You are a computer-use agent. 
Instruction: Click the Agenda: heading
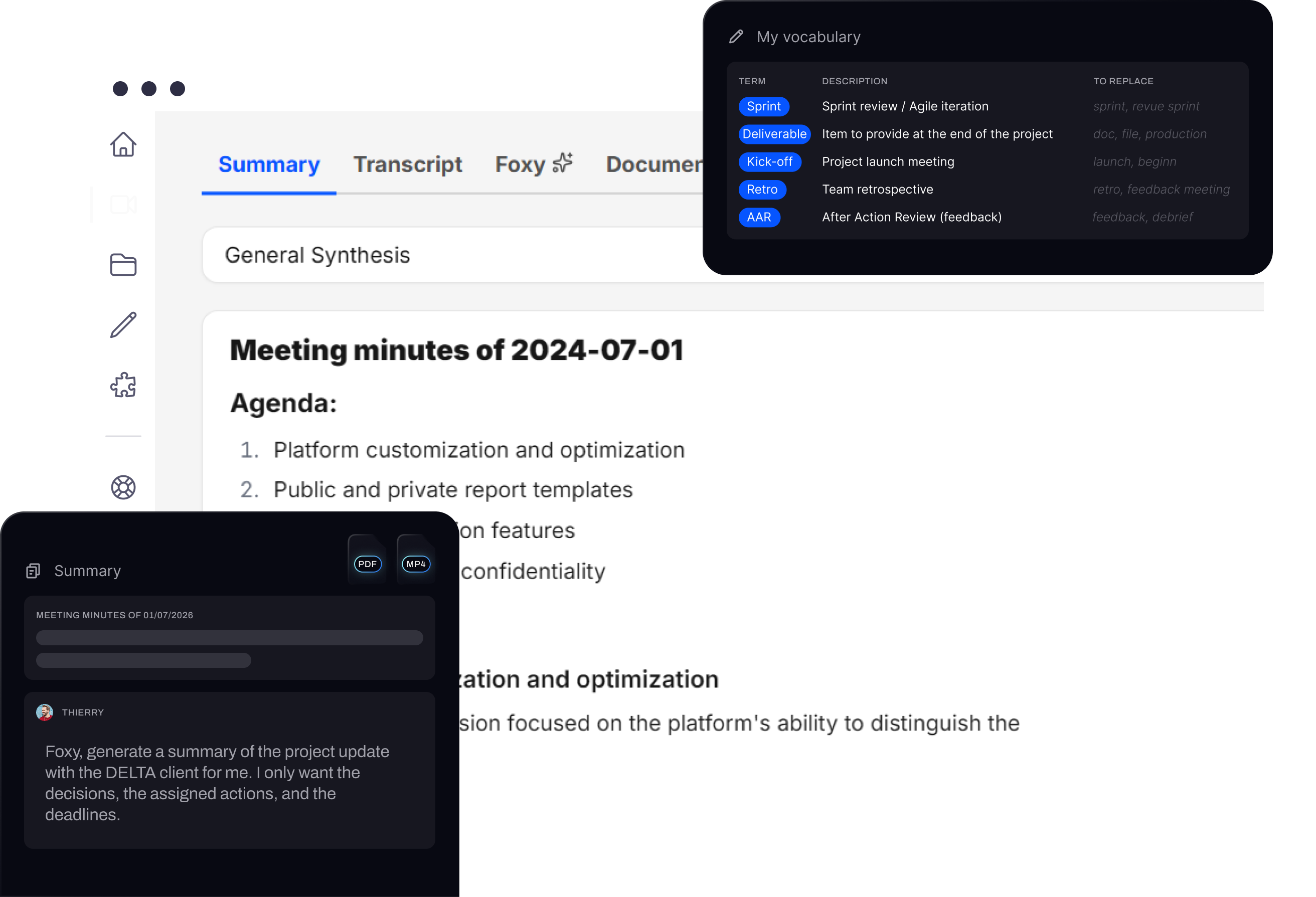pos(284,403)
